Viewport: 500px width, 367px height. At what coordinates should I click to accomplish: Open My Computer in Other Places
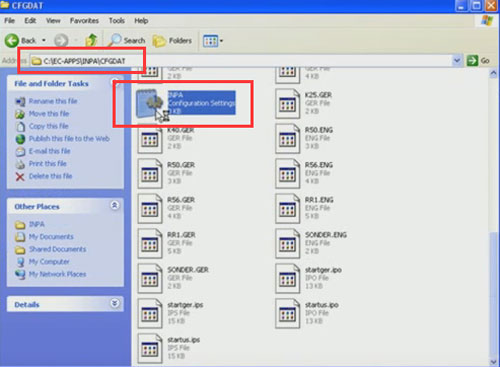[49, 262]
